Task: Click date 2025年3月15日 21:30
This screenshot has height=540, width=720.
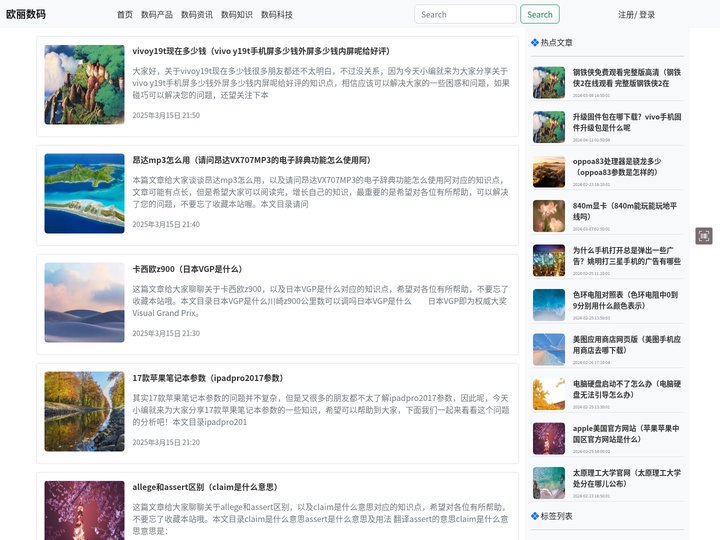Action: (x=166, y=333)
